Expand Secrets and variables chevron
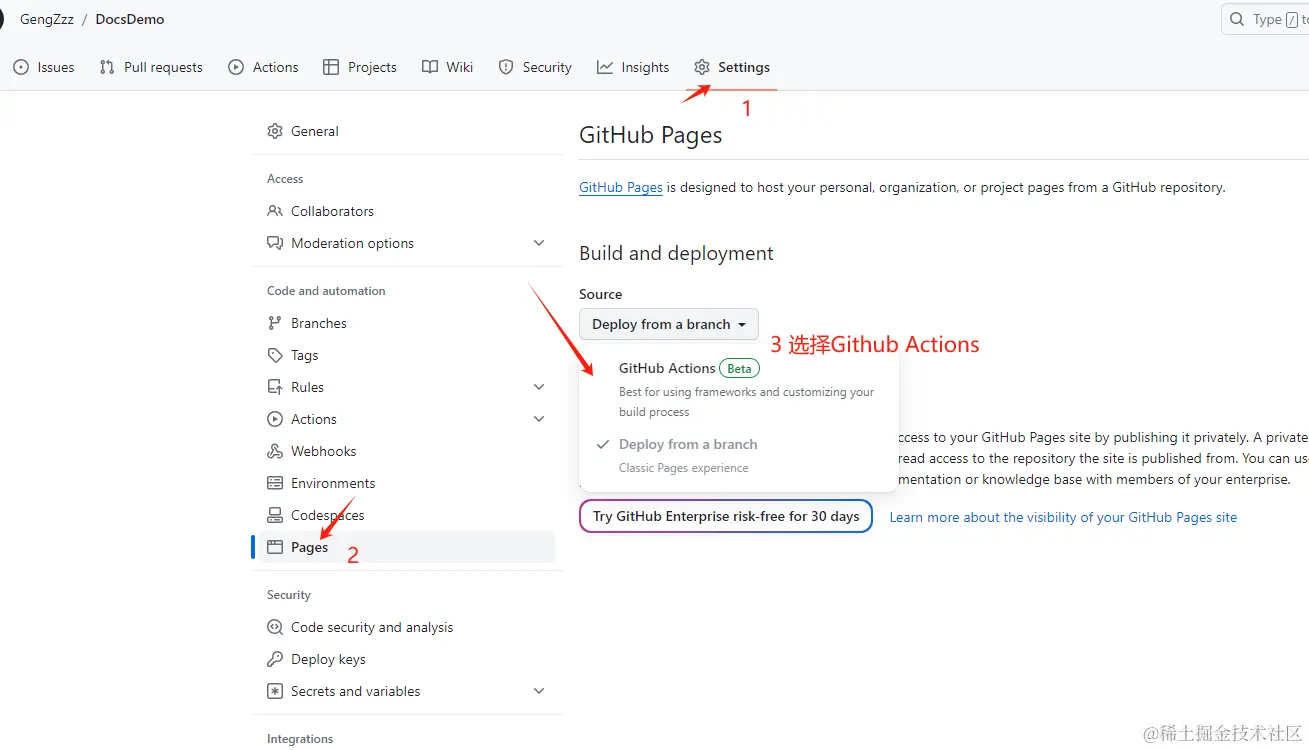The height and width of the screenshot is (750, 1309). [539, 691]
